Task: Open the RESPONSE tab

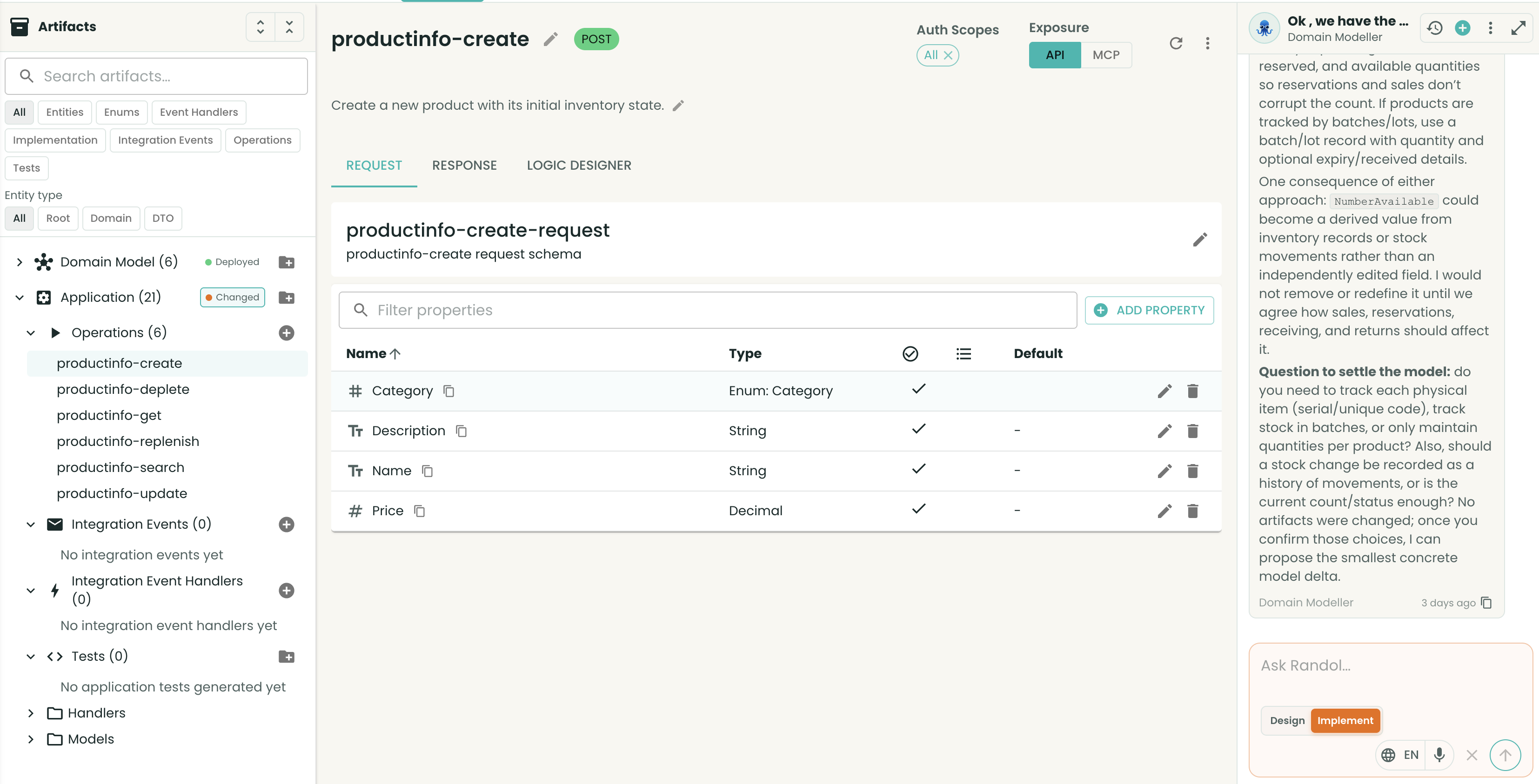Action: [464, 166]
